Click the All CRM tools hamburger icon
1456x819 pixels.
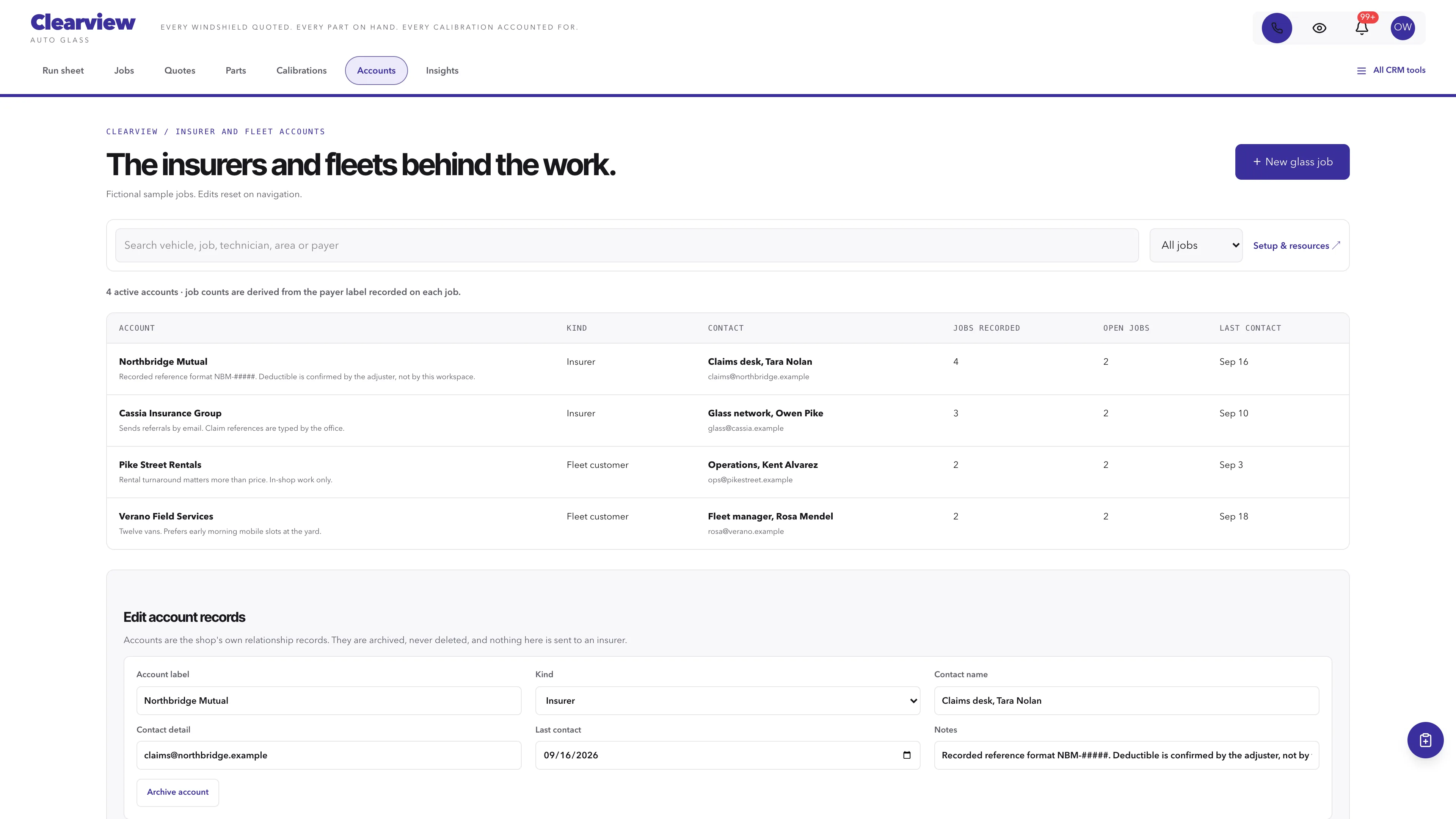pos(1361,71)
